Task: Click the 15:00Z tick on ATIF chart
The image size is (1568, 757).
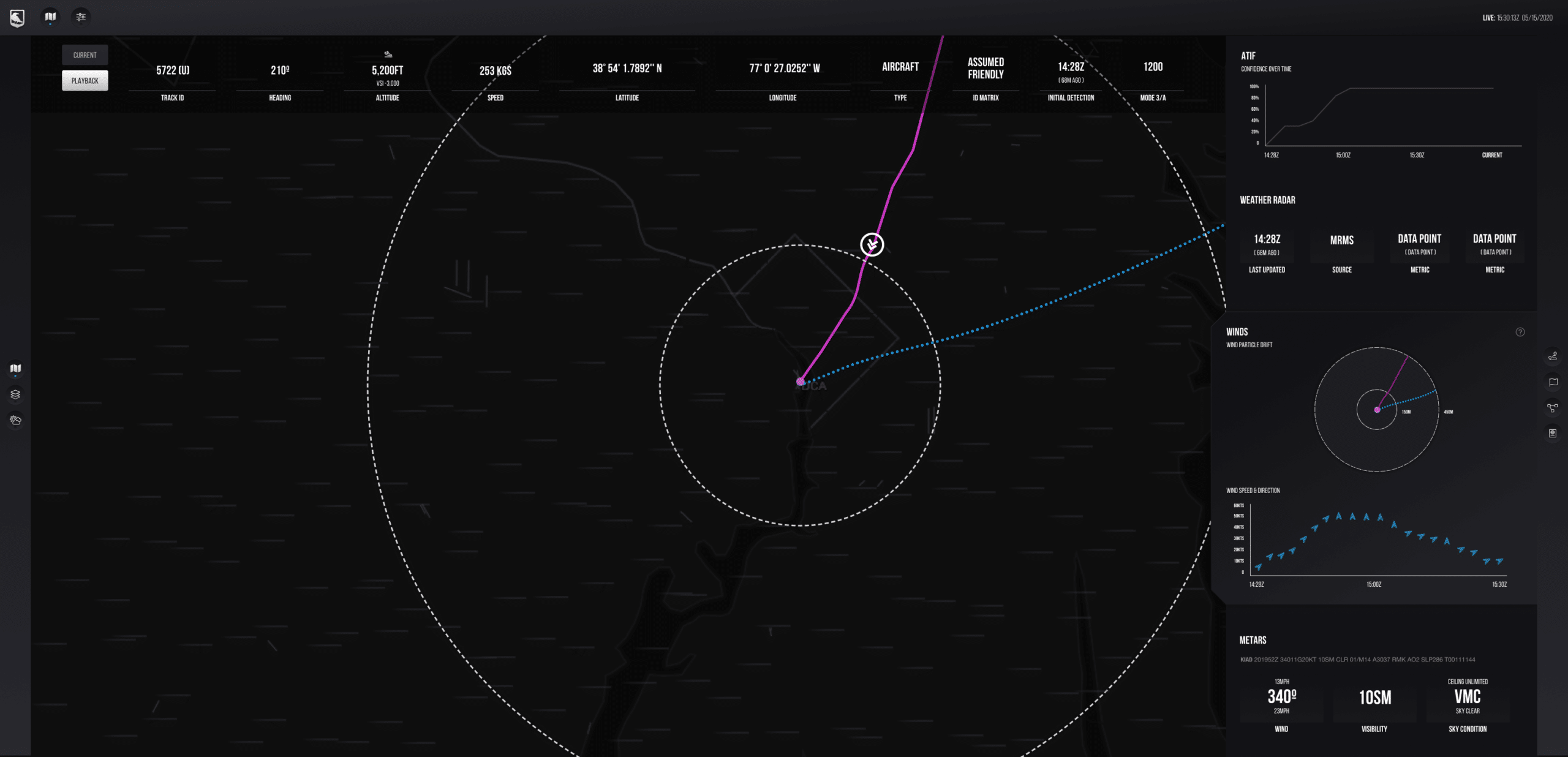Action: pos(1343,155)
